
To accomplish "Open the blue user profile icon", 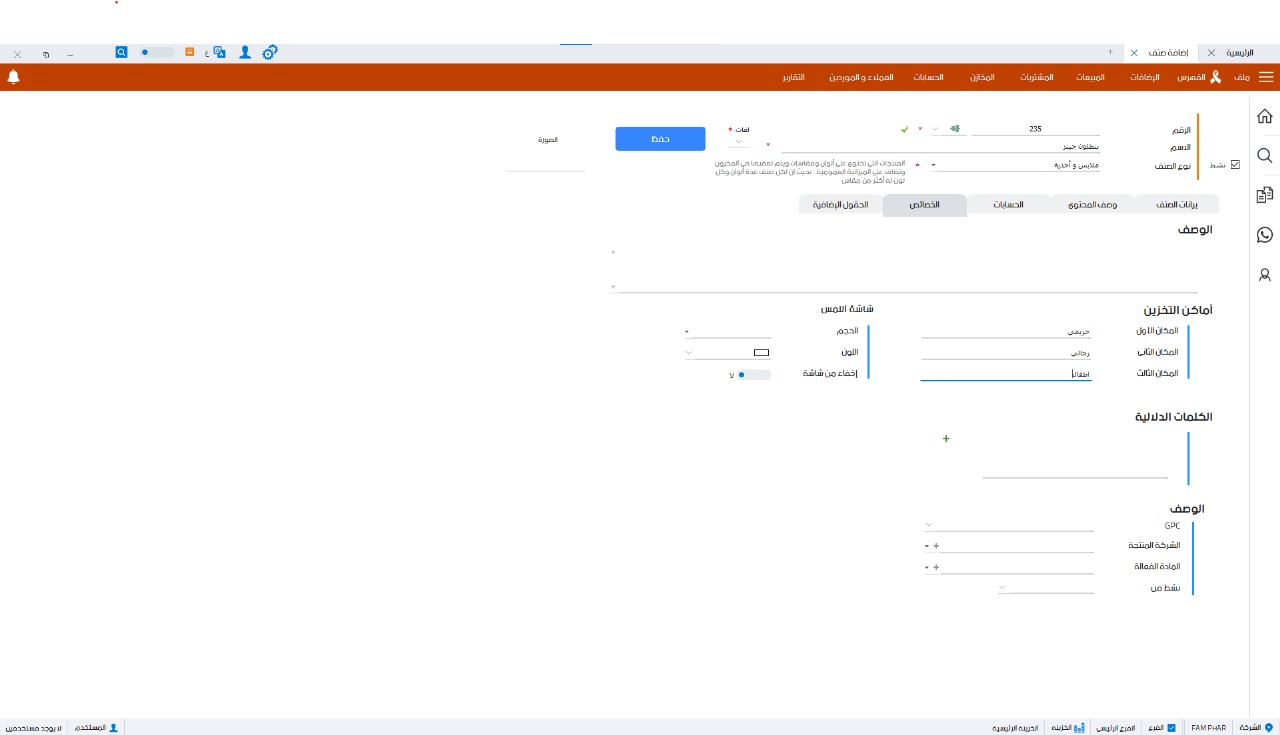I will coord(245,52).
